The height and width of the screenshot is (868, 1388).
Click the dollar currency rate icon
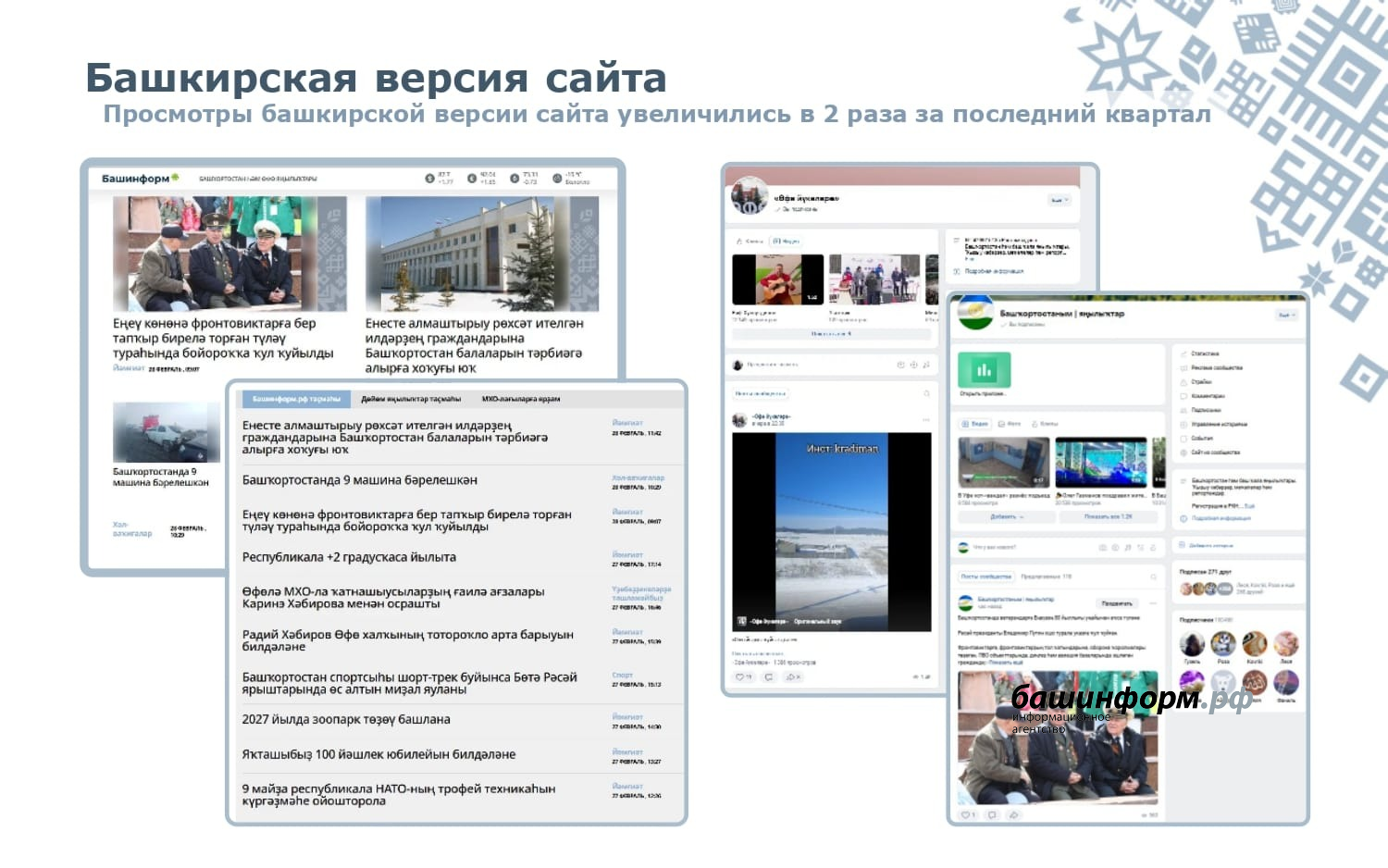(429, 179)
